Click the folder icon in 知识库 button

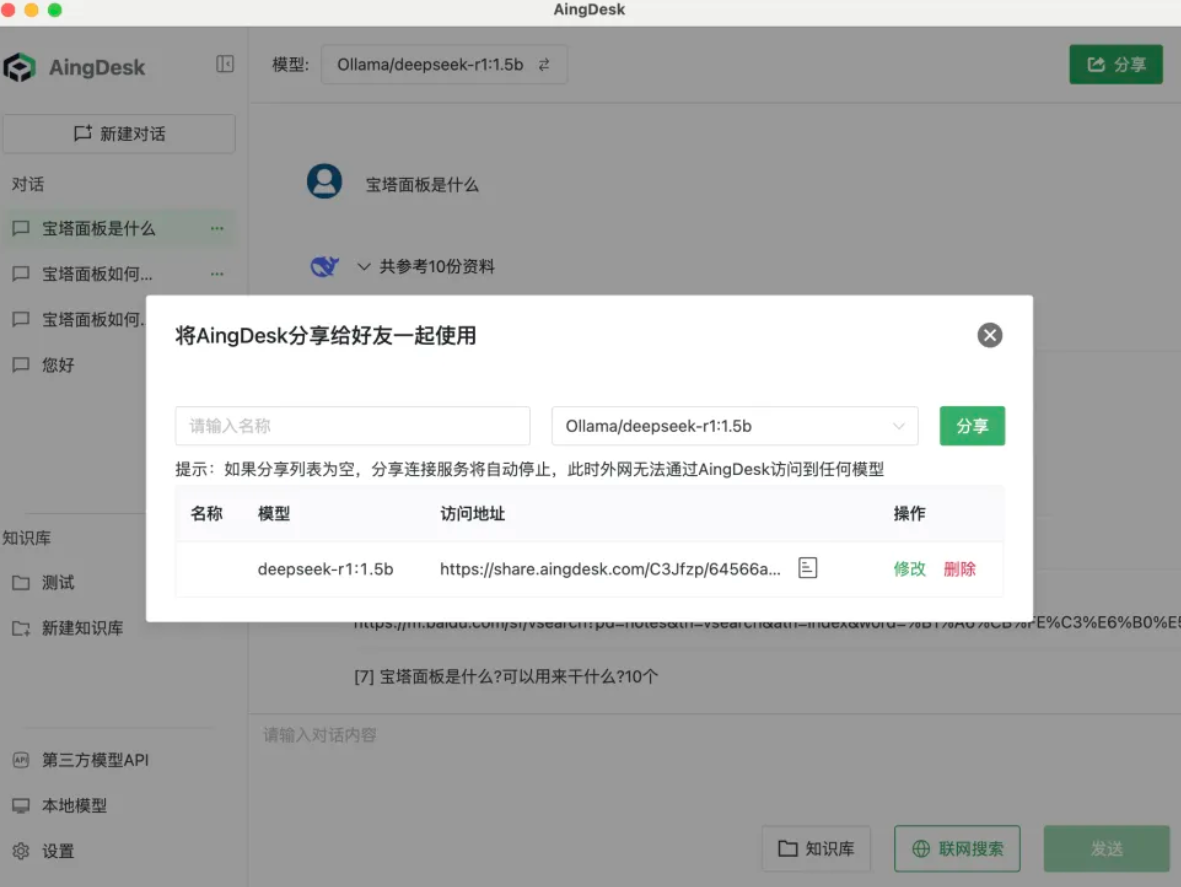coord(788,849)
